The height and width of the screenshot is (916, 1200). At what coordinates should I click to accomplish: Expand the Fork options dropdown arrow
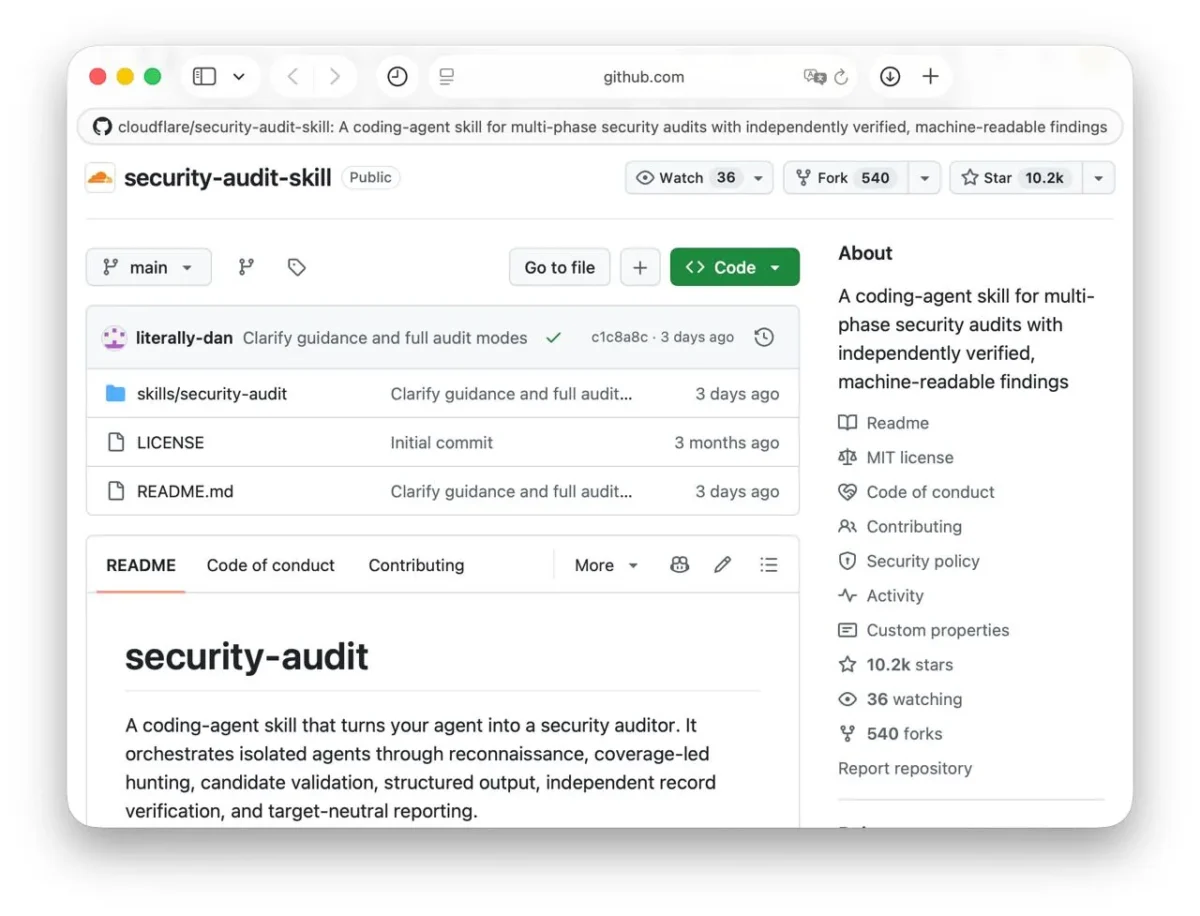[924, 178]
